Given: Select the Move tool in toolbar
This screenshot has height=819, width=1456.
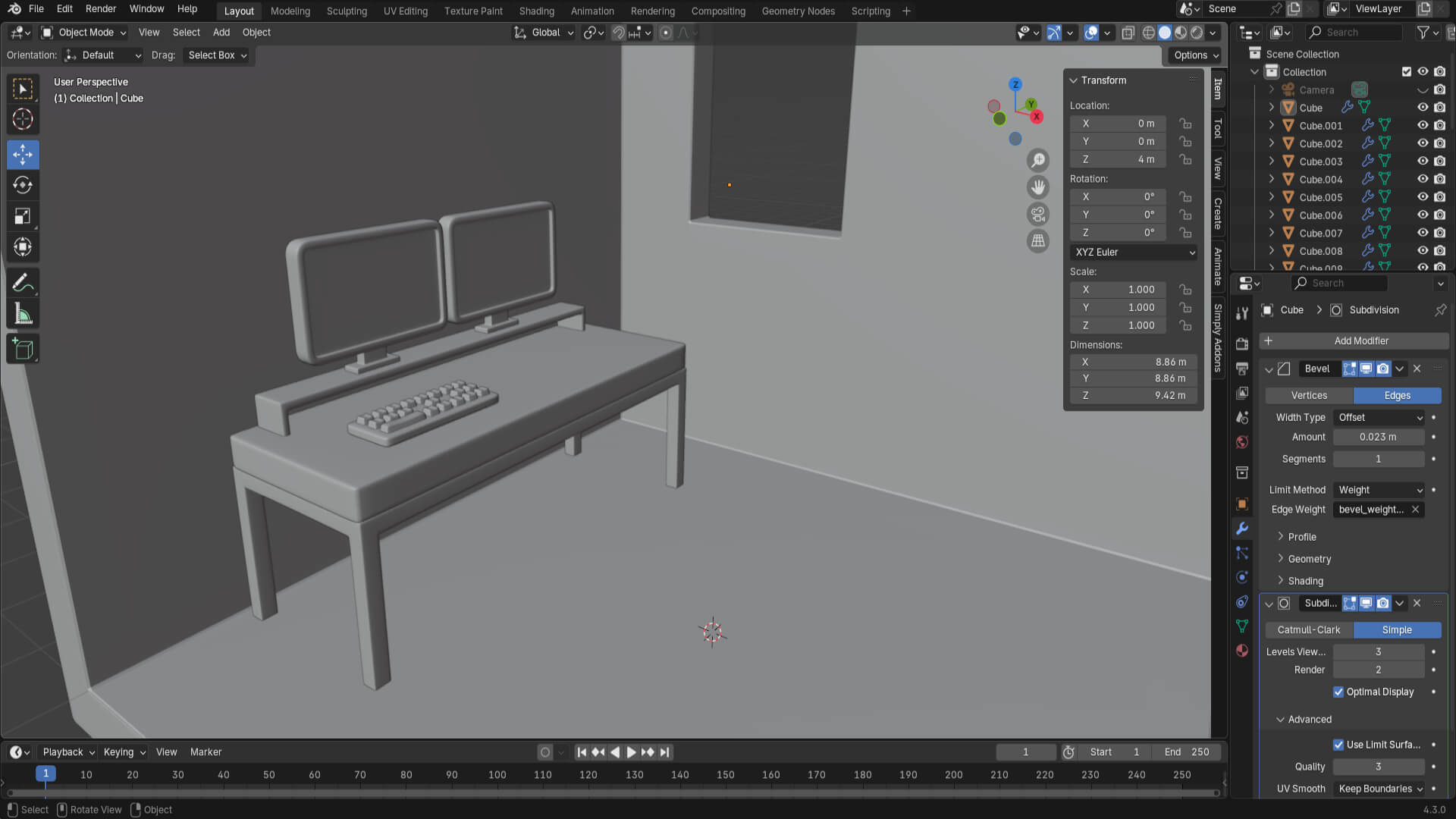Looking at the screenshot, I should (23, 155).
